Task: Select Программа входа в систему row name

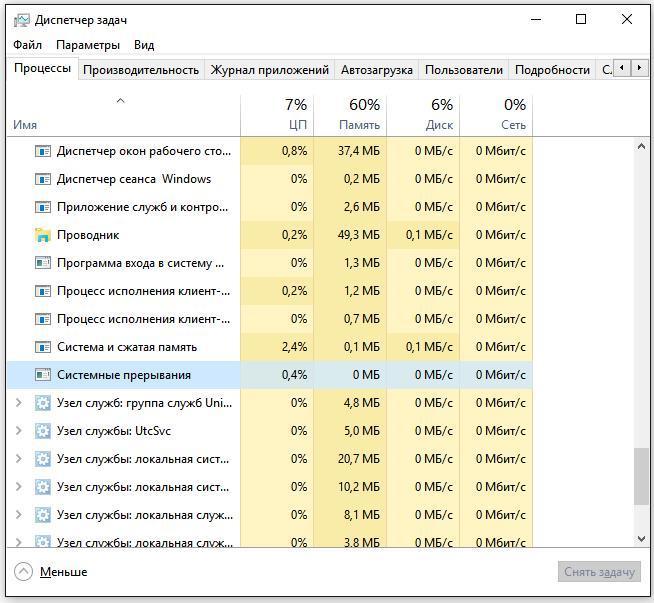Action: coord(141,263)
